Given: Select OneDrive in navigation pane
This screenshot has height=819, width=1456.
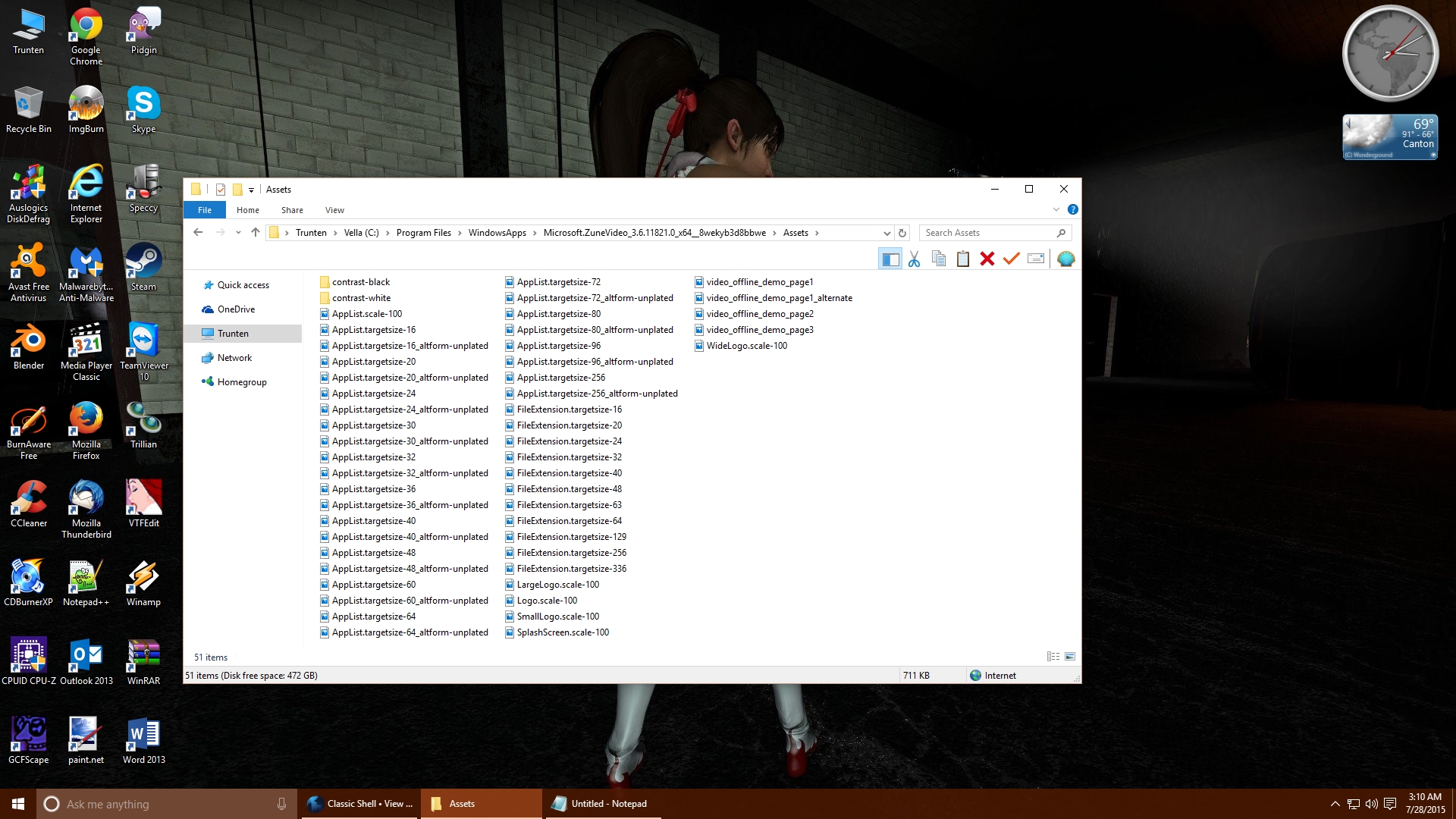Looking at the screenshot, I should pos(236,309).
